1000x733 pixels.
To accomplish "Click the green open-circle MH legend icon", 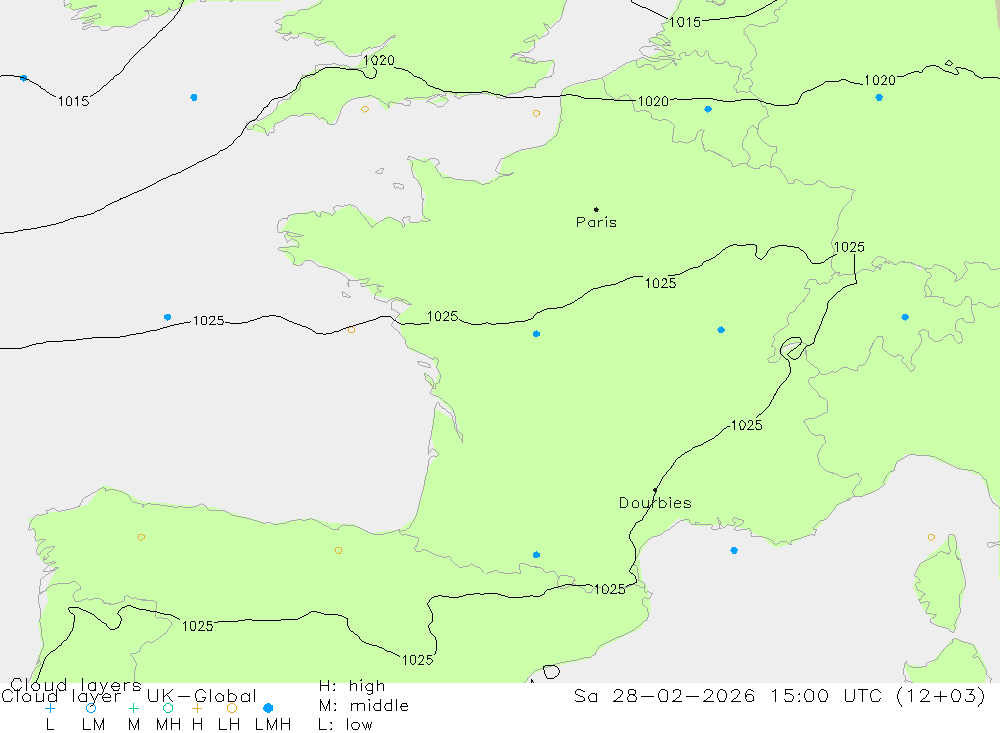I will (168, 708).
